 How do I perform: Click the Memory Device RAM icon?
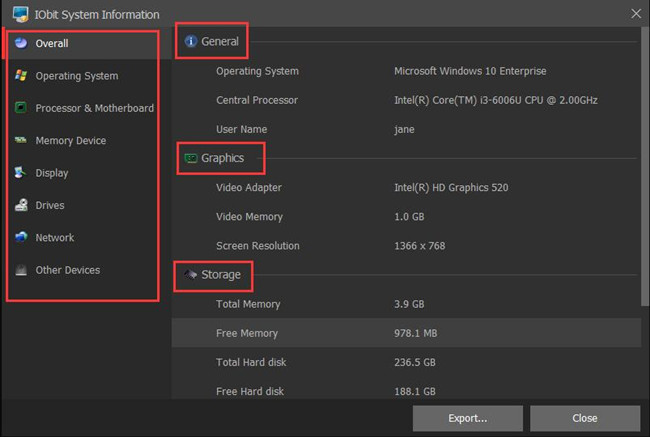tap(21, 140)
